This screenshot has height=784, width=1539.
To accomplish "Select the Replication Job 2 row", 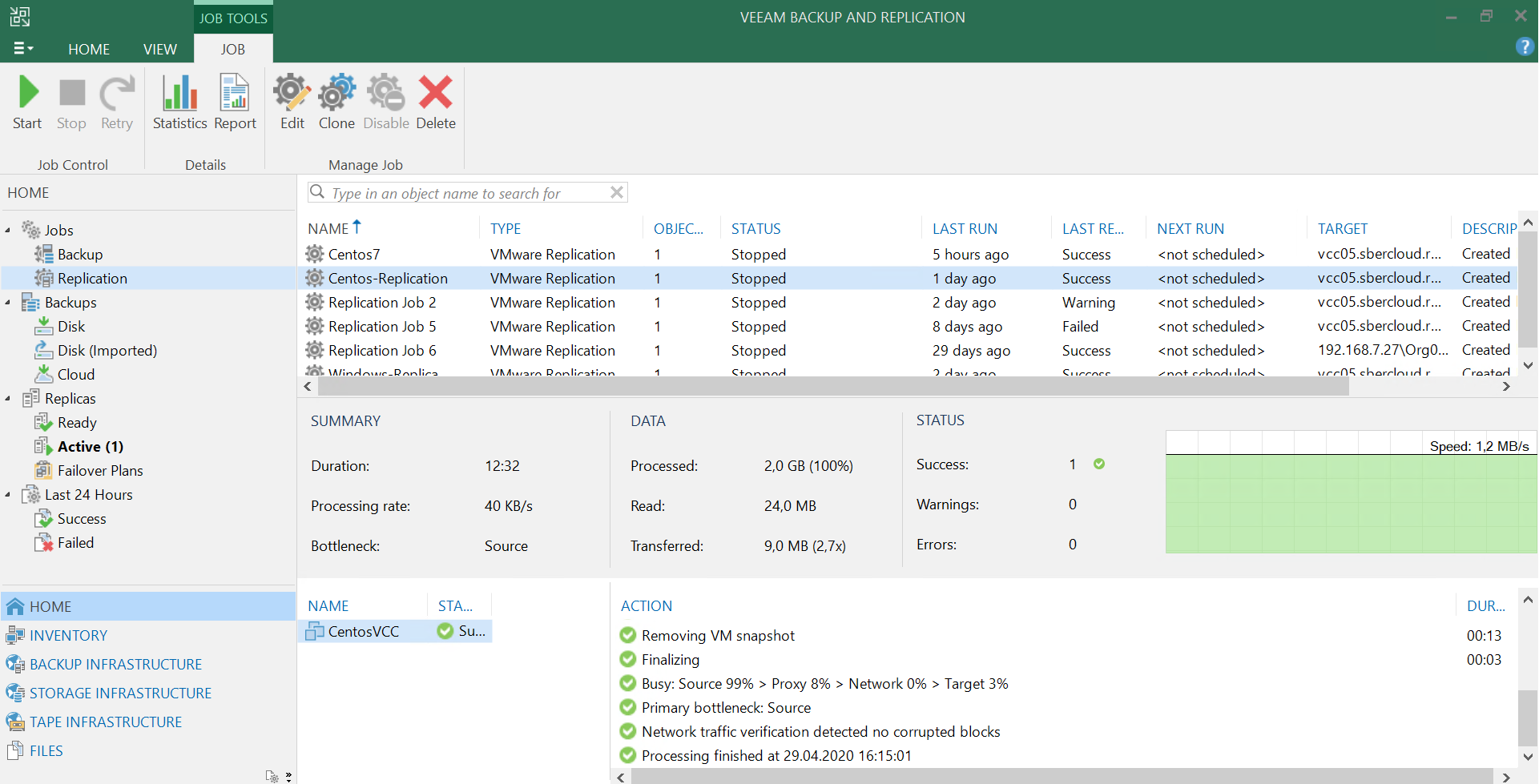I will click(907, 303).
